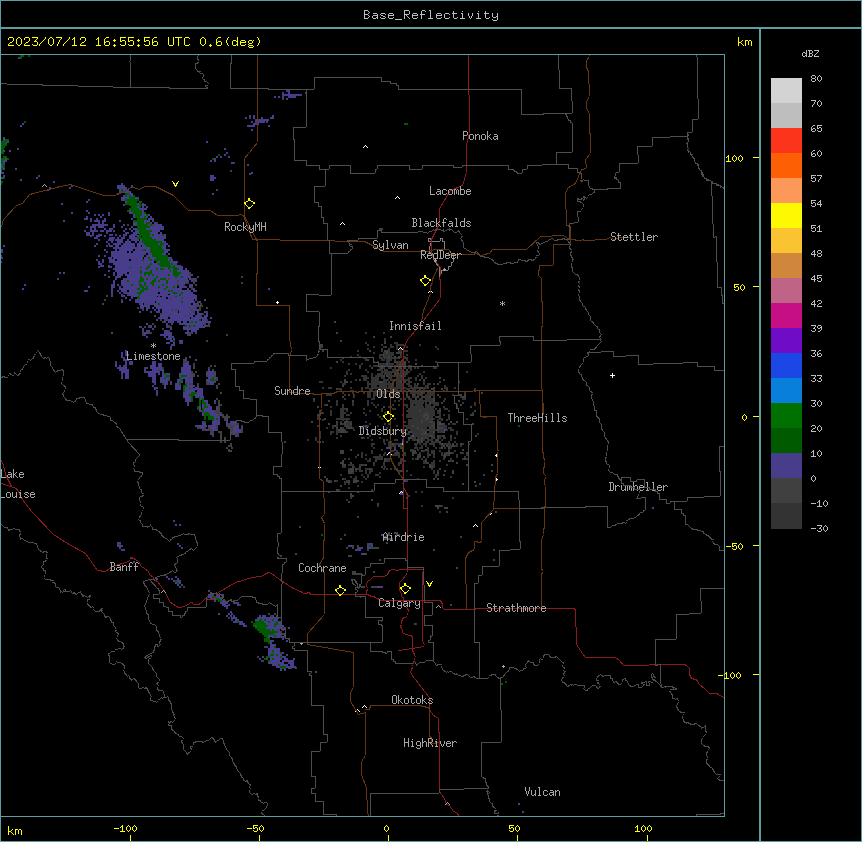Click the yellow diamond marker above Didsbury
862x842 pixels.
tap(388, 417)
